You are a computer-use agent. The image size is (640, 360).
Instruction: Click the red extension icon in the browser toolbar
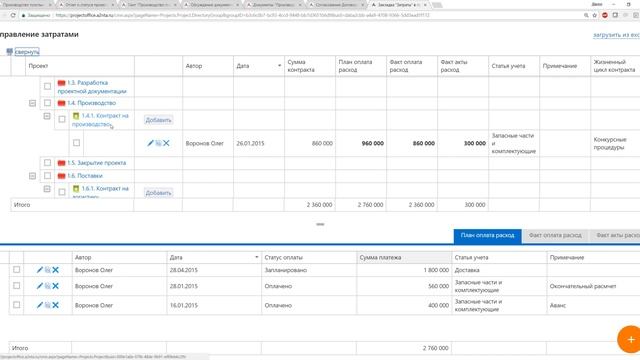click(605, 15)
